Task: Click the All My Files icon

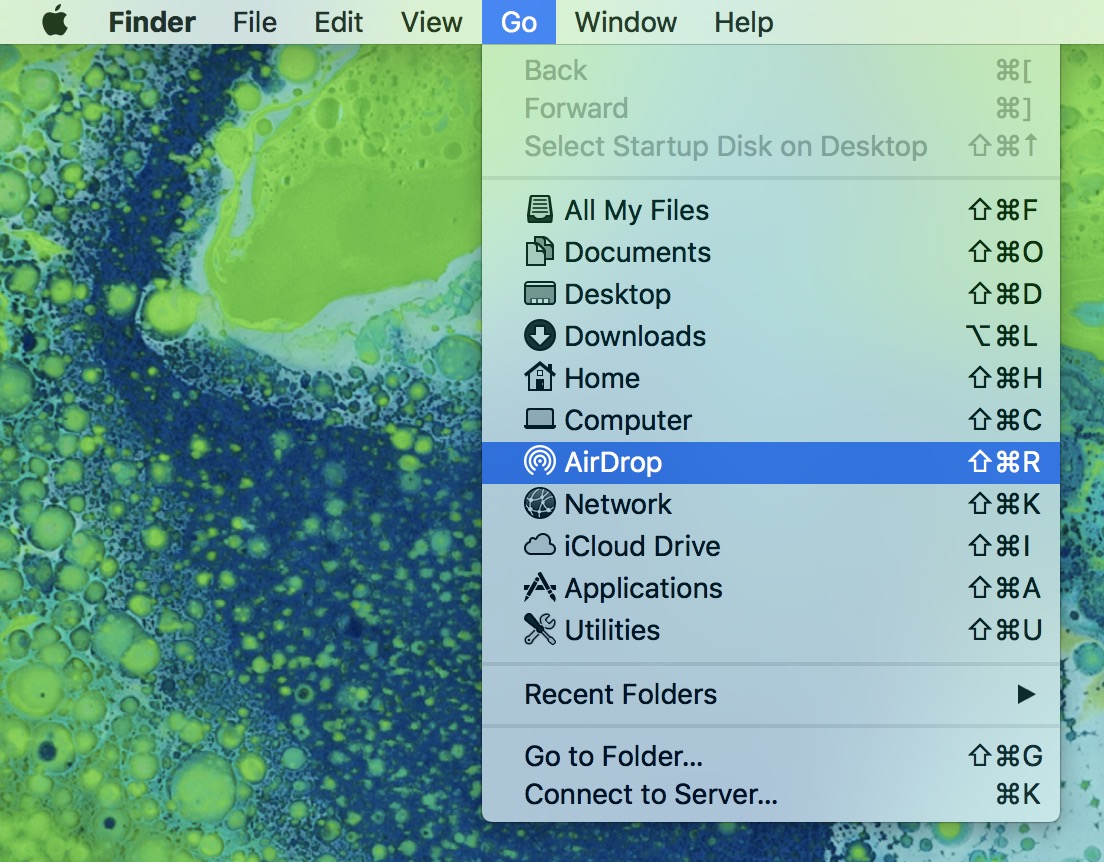Action: 539,210
